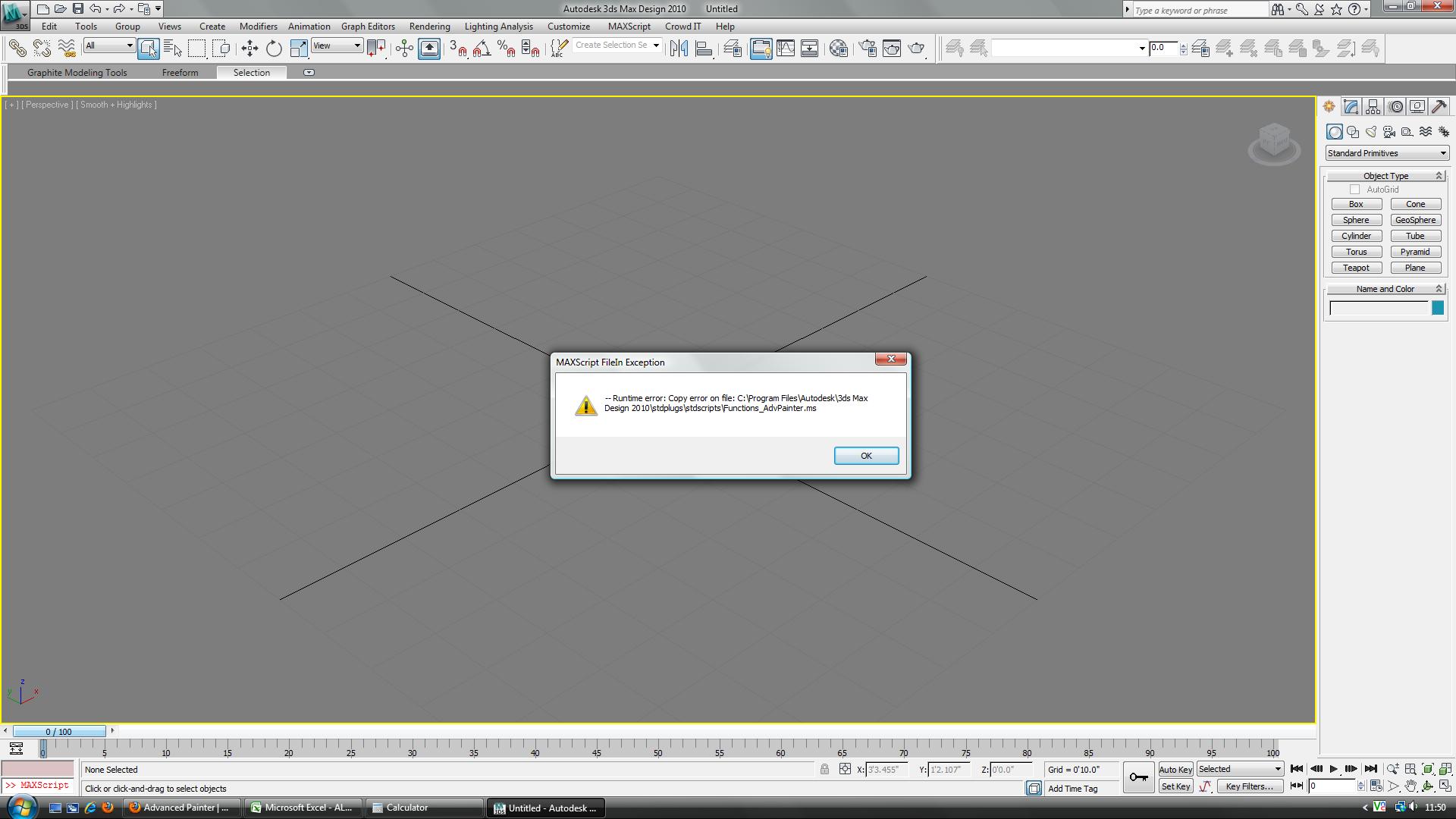The height and width of the screenshot is (819, 1456).
Task: Click the Teapot primitive button
Action: pyautogui.click(x=1356, y=268)
